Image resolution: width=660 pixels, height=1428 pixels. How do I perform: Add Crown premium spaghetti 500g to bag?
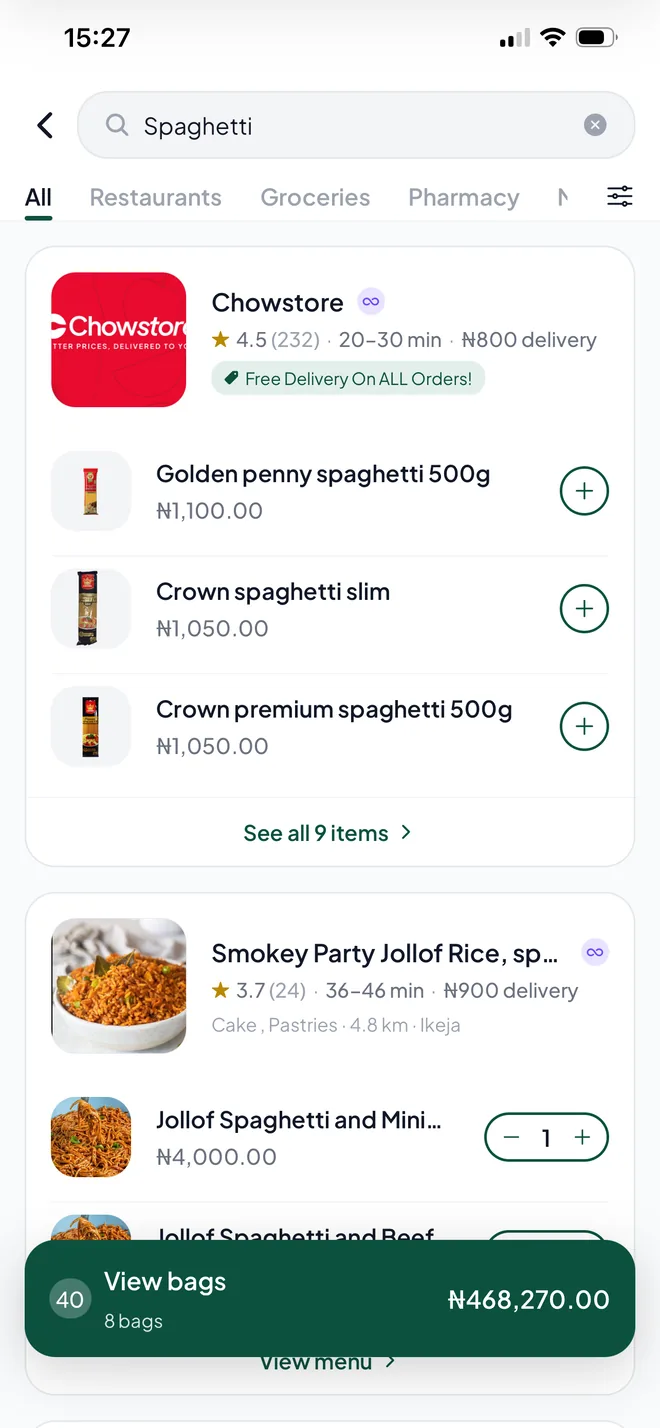(x=584, y=726)
